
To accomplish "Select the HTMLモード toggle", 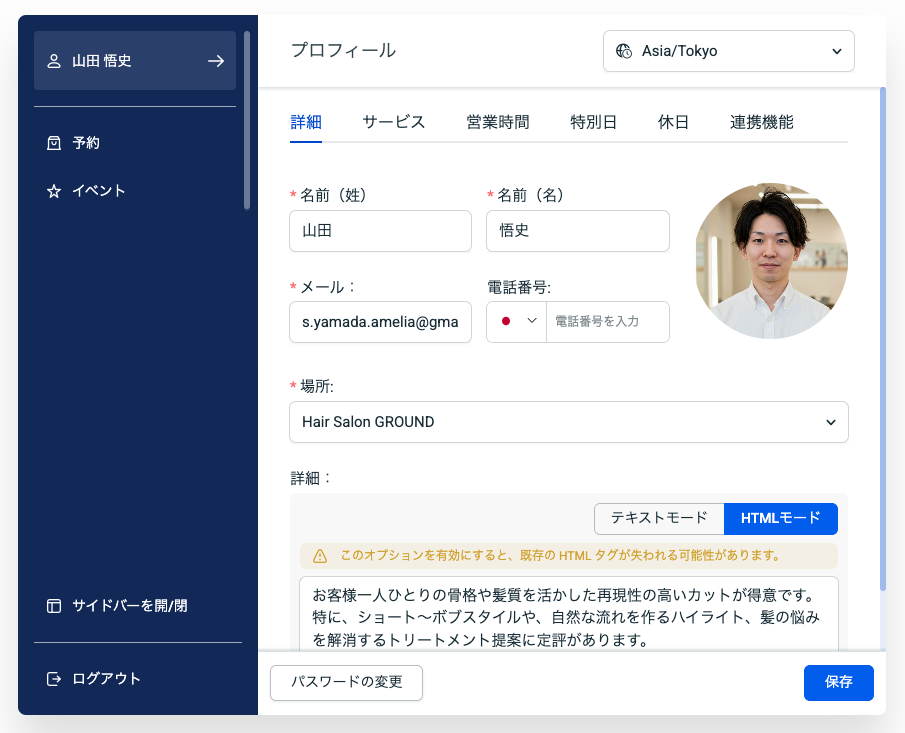I will click(780, 518).
